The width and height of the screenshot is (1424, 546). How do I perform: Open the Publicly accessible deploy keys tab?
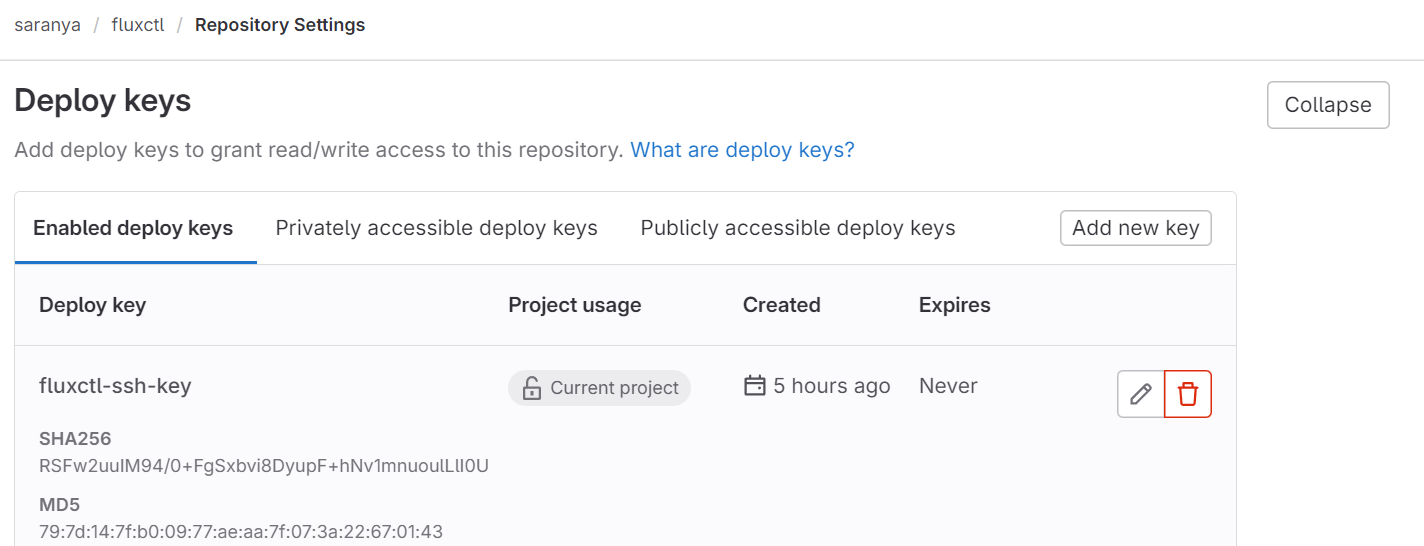point(798,228)
